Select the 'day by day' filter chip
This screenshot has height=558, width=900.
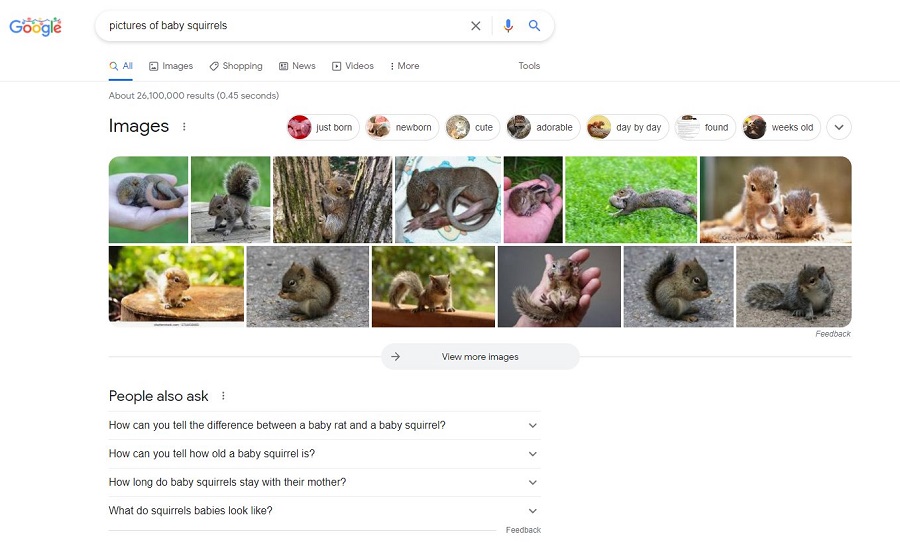pyautogui.click(x=627, y=127)
